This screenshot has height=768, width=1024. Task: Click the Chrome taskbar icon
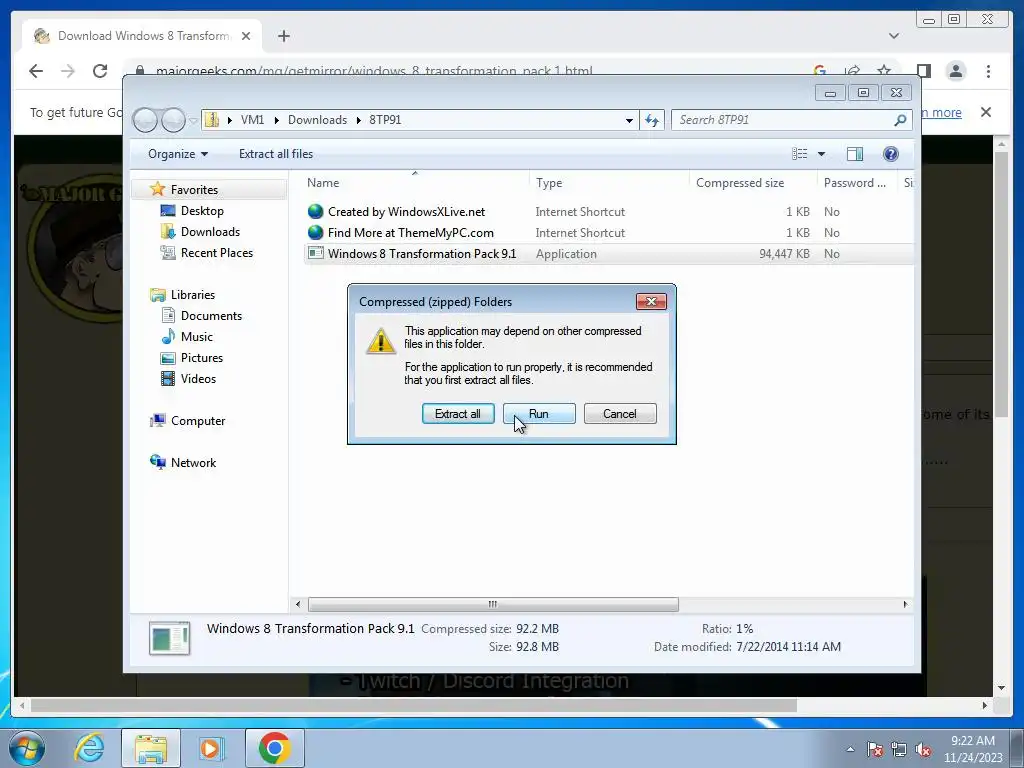274,748
